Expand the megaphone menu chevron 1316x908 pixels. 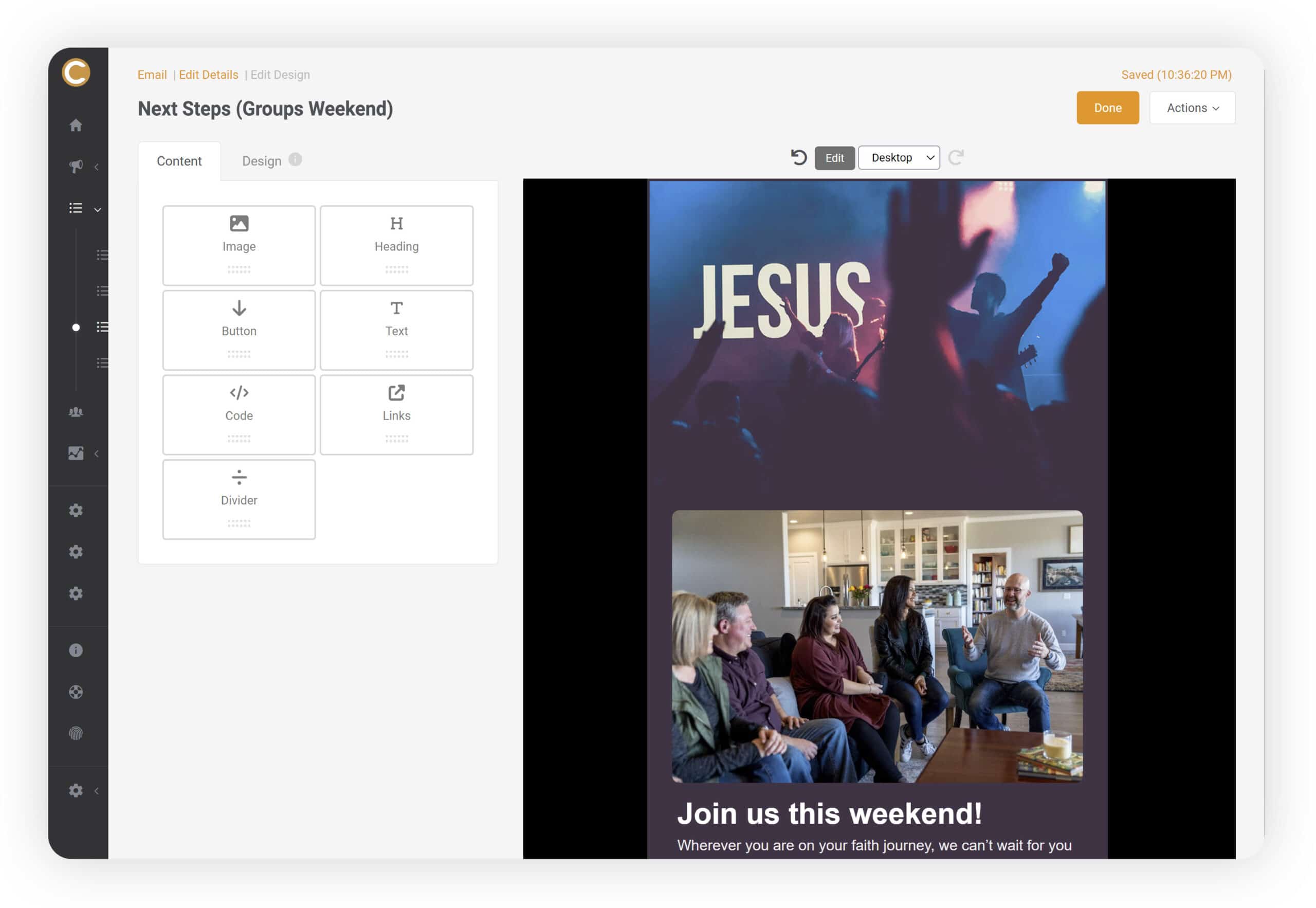tap(97, 167)
